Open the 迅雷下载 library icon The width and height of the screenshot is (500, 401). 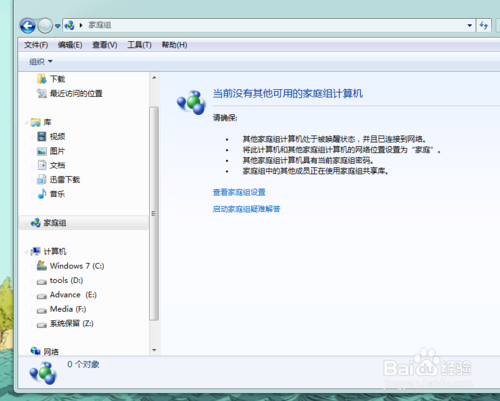coord(42,180)
